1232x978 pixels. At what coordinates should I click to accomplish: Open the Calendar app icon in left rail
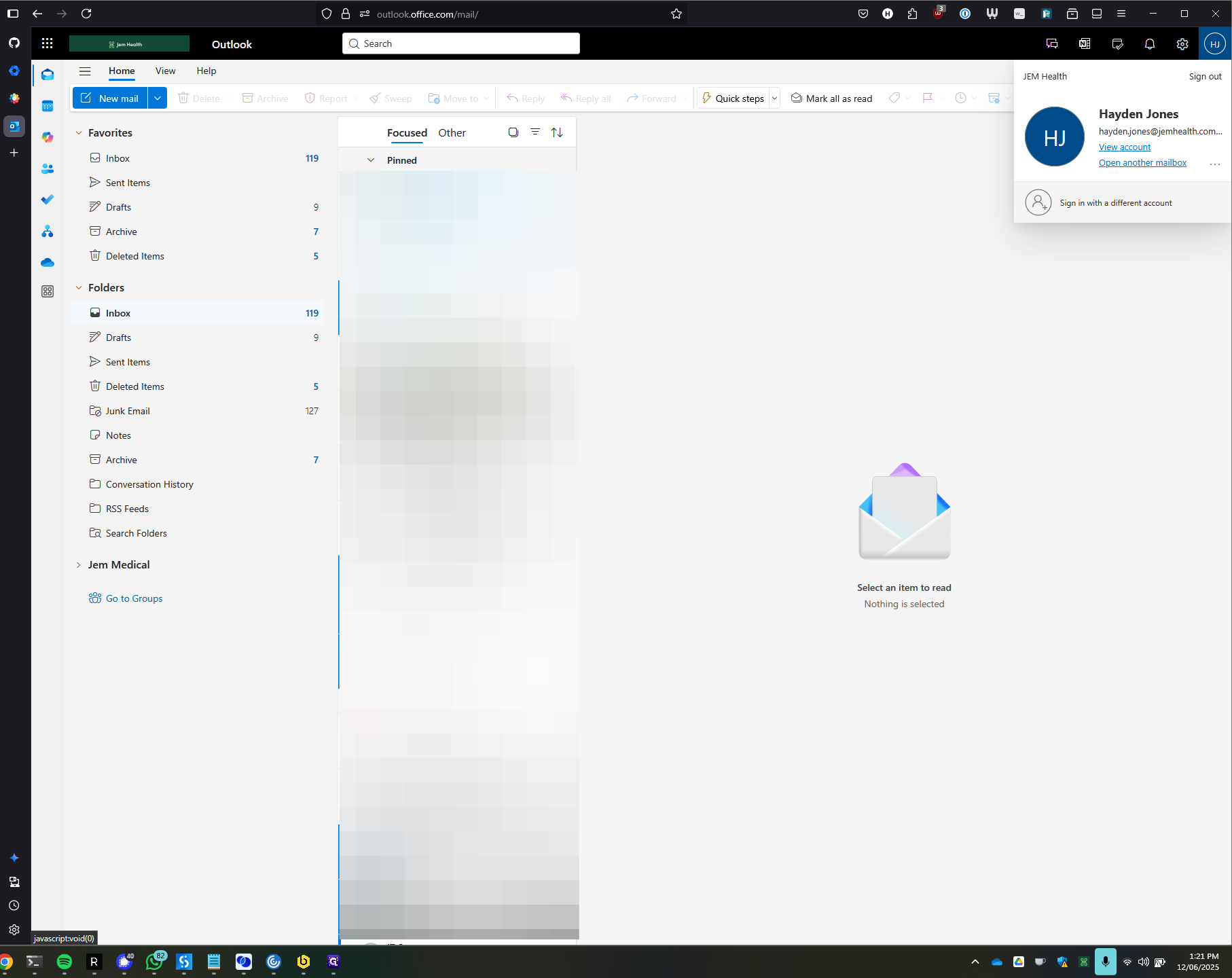48,106
